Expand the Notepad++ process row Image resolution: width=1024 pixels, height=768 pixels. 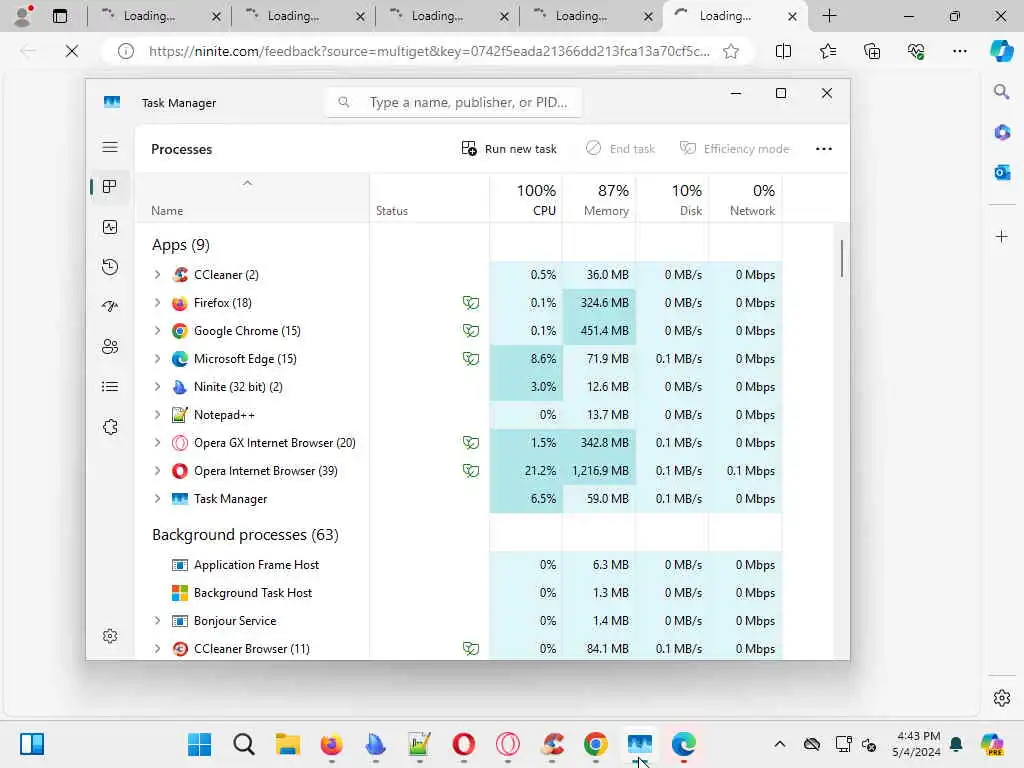pyautogui.click(x=157, y=415)
